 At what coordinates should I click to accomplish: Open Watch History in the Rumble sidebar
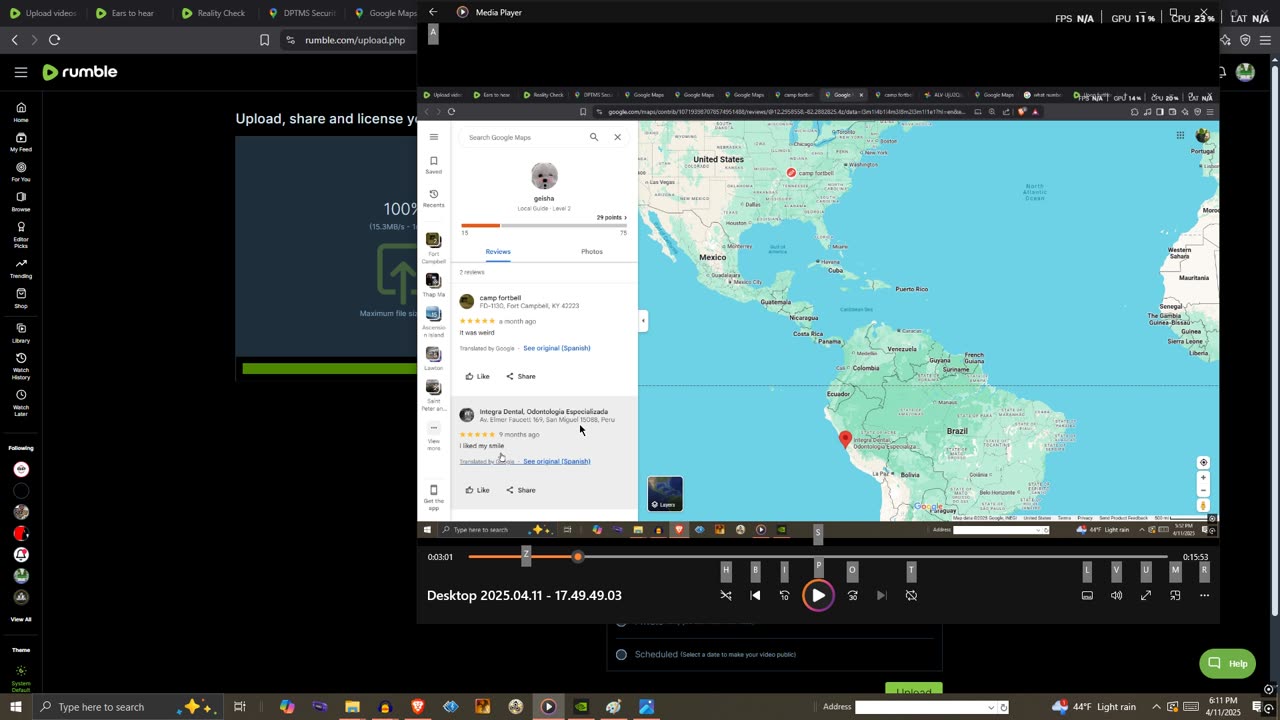[21, 366]
